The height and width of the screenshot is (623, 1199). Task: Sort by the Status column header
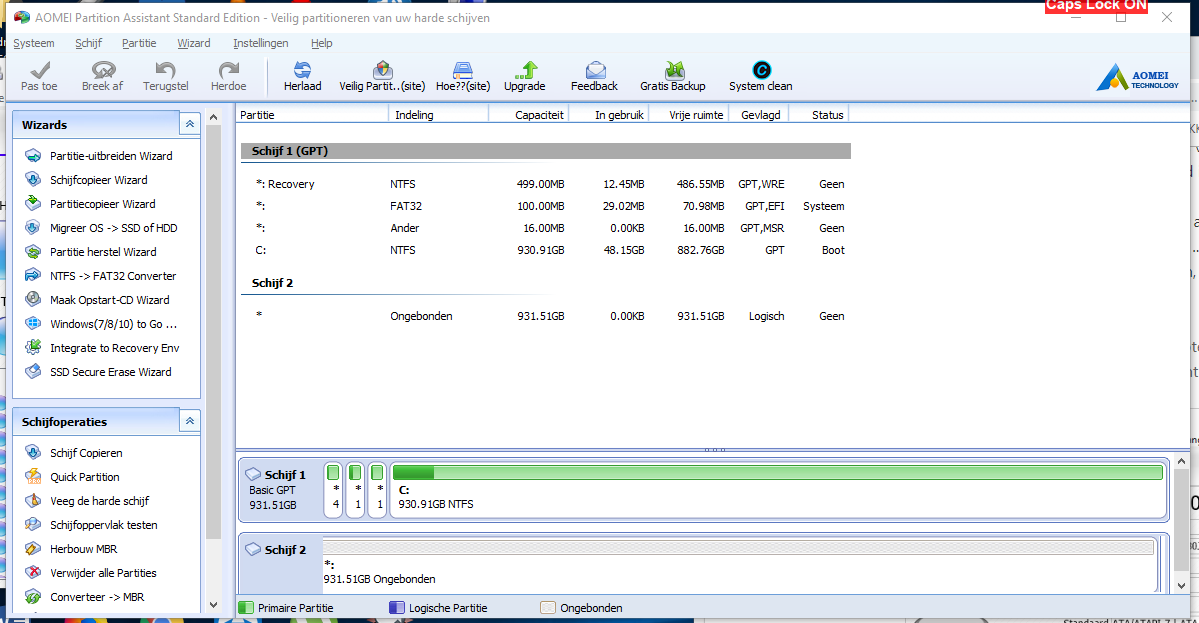(x=818, y=115)
